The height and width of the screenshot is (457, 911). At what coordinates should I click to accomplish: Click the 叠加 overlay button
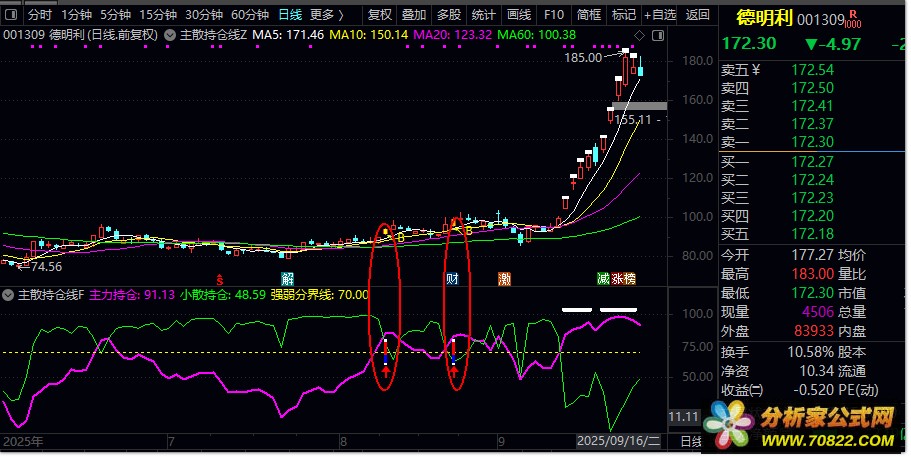point(414,15)
